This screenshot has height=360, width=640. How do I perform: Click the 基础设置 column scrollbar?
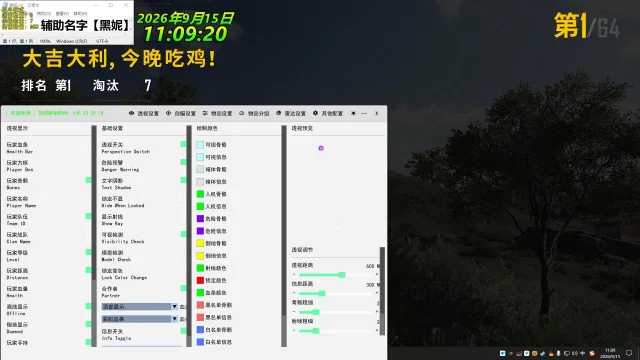point(189,236)
